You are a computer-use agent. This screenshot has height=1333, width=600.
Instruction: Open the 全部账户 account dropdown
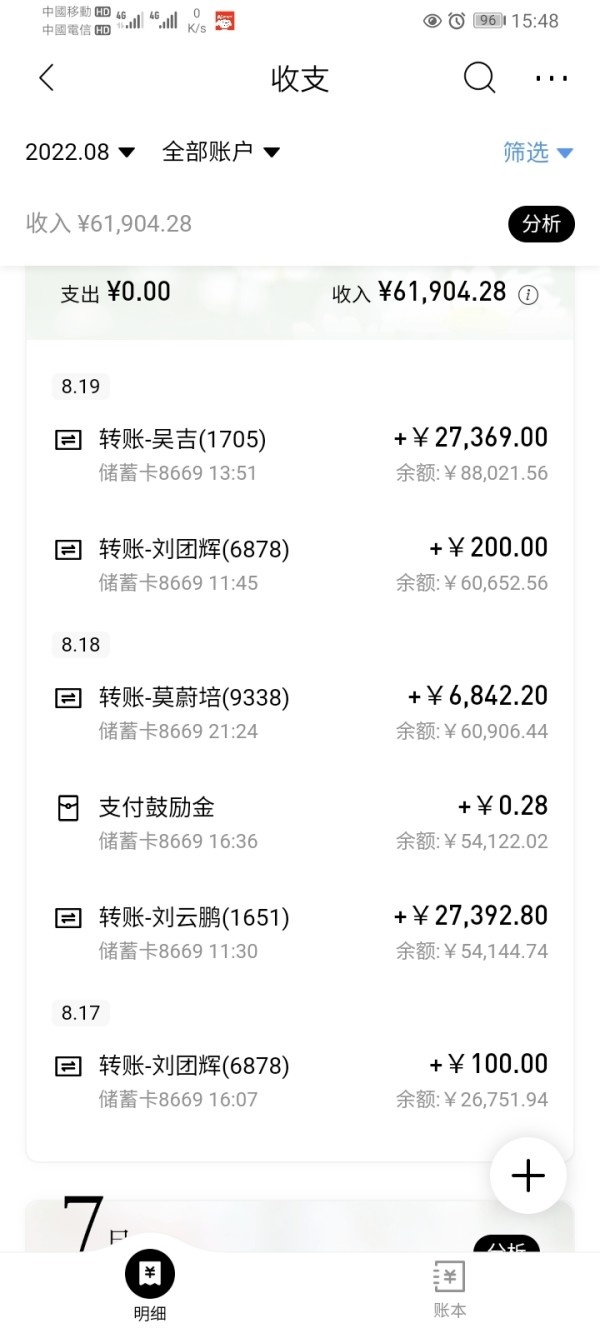(x=221, y=152)
